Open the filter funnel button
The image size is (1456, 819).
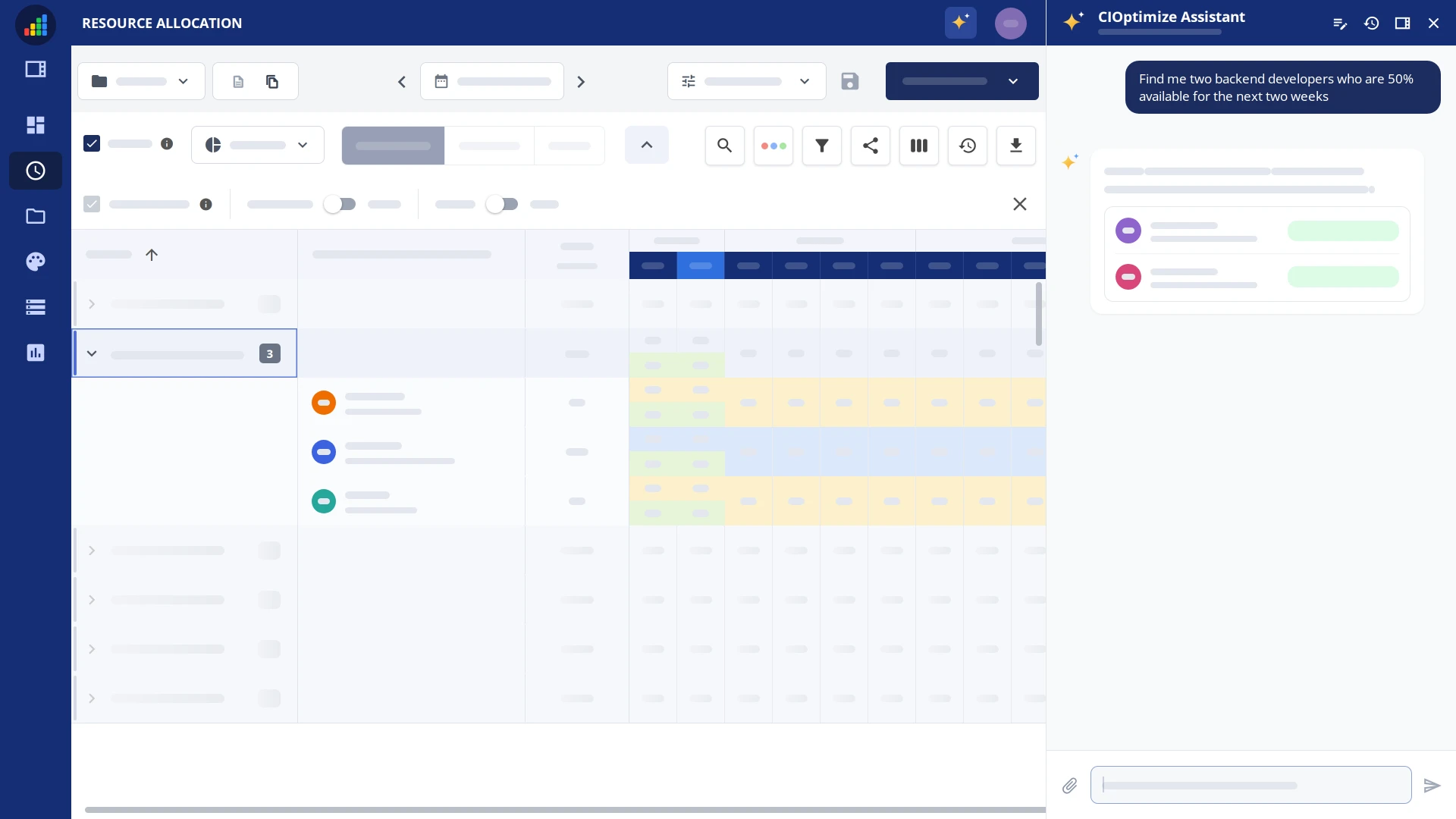[x=822, y=146]
